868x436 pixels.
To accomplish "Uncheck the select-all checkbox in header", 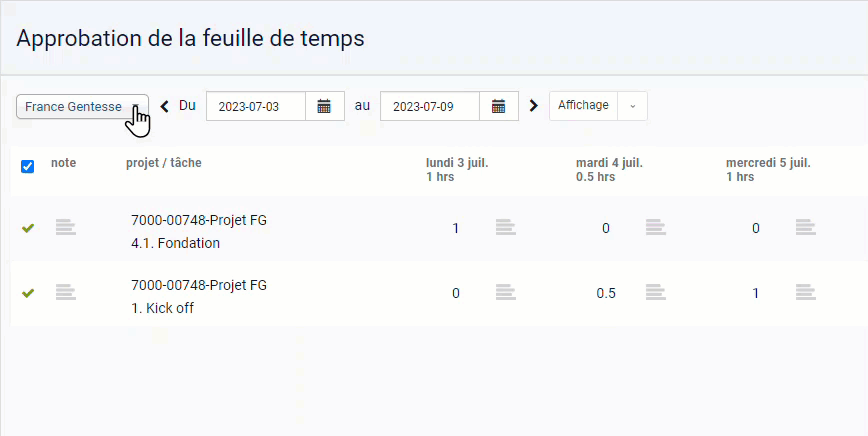I will [x=27, y=167].
